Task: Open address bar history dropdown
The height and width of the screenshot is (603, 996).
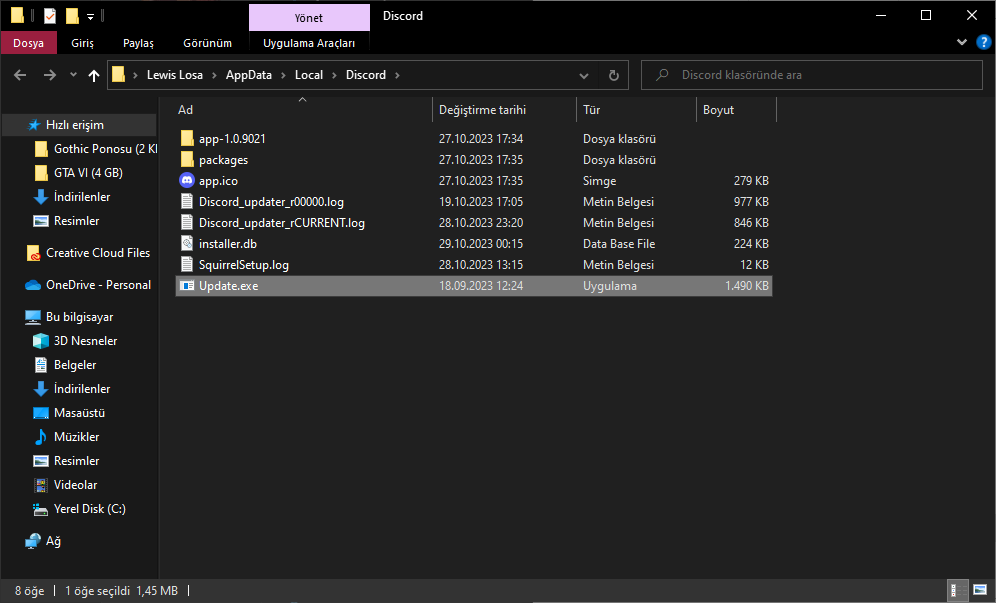Action: (x=584, y=76)
